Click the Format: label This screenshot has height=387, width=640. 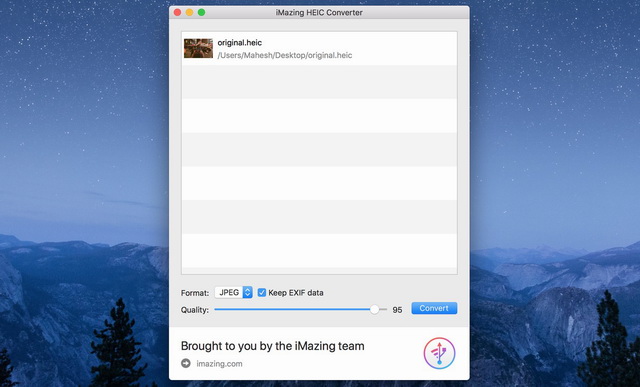(x=195, y=293)
